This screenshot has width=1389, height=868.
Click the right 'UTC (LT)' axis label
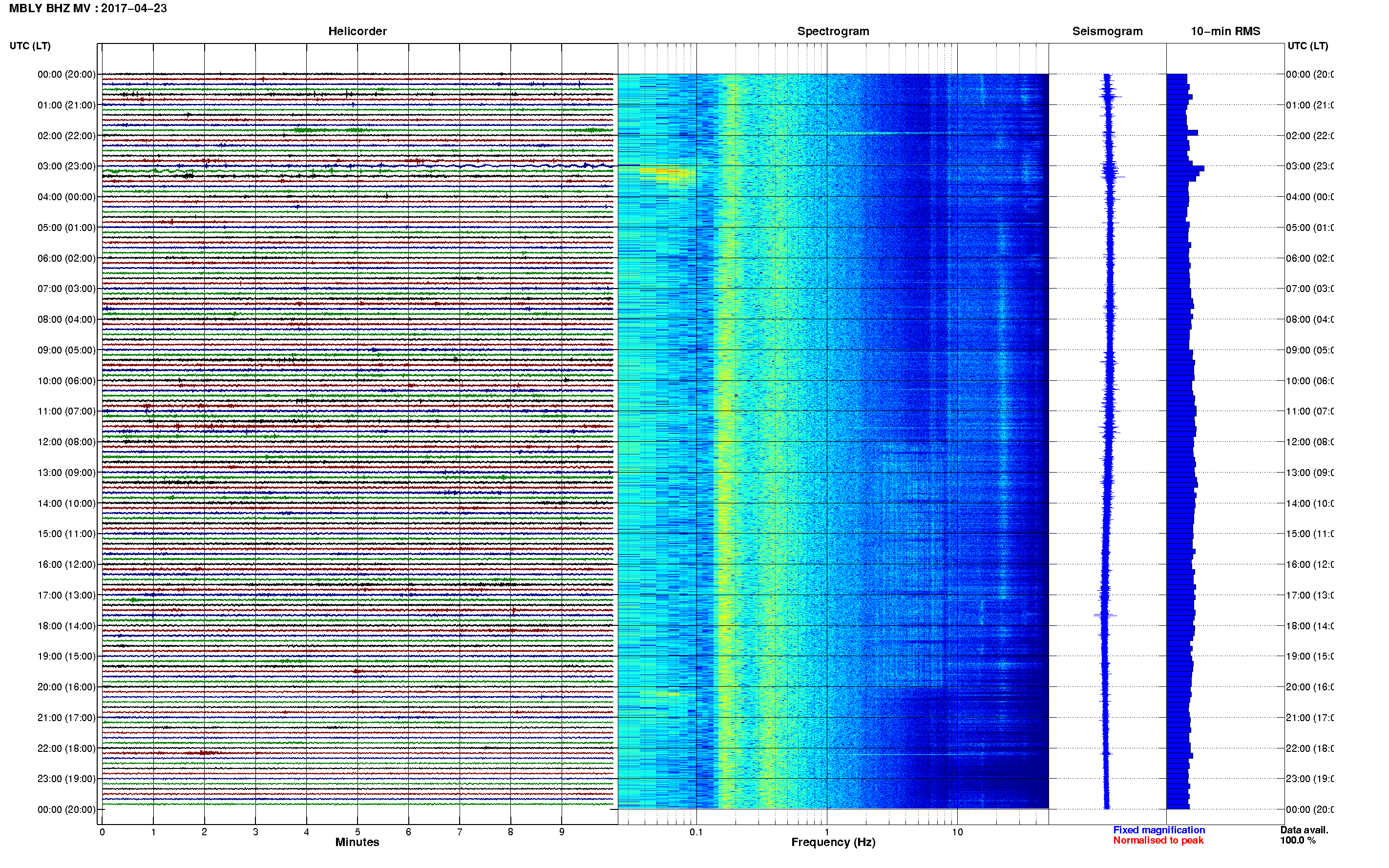(1307, 46)
